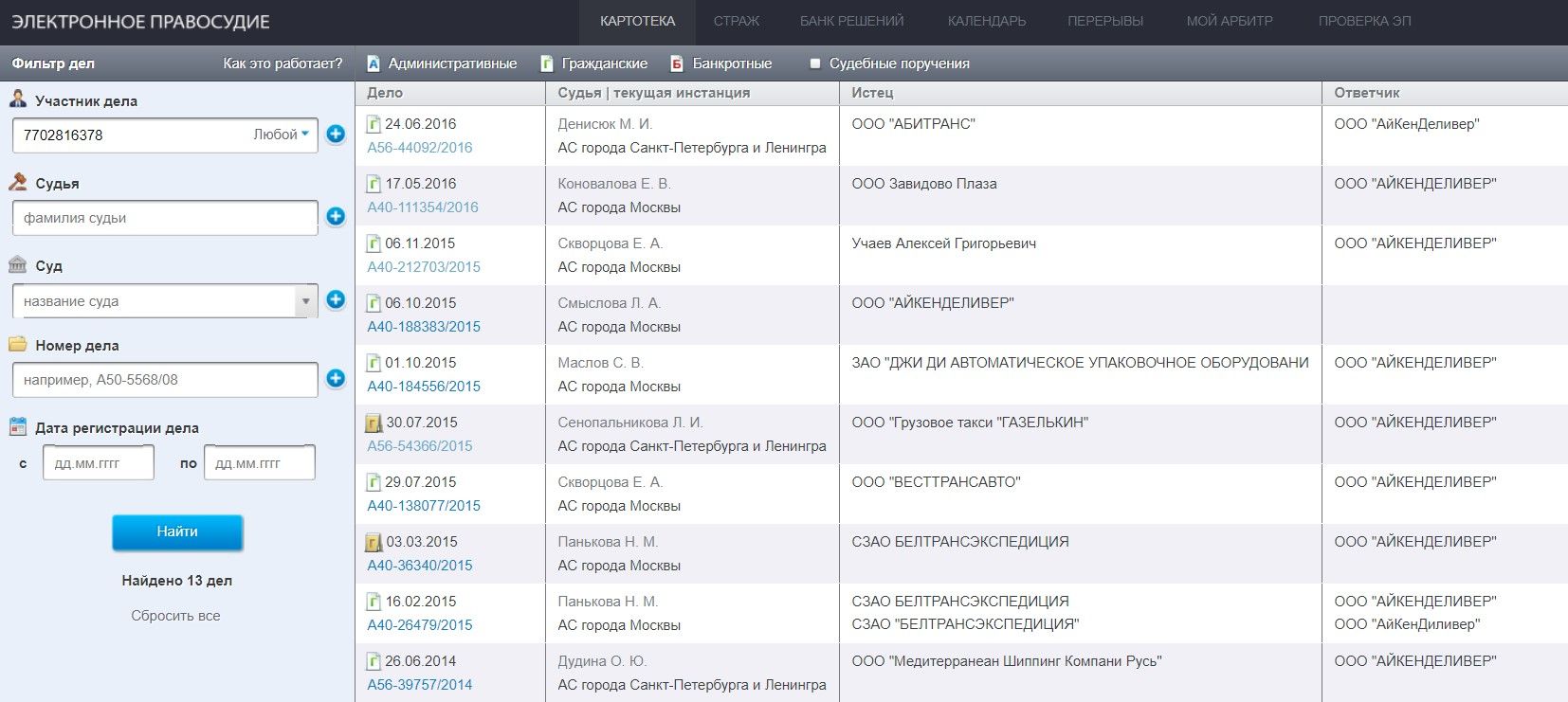The height and width of the screenshot is (702, 1568).
Task: Open case А56-54366/2015
Action: click(420, 446)
